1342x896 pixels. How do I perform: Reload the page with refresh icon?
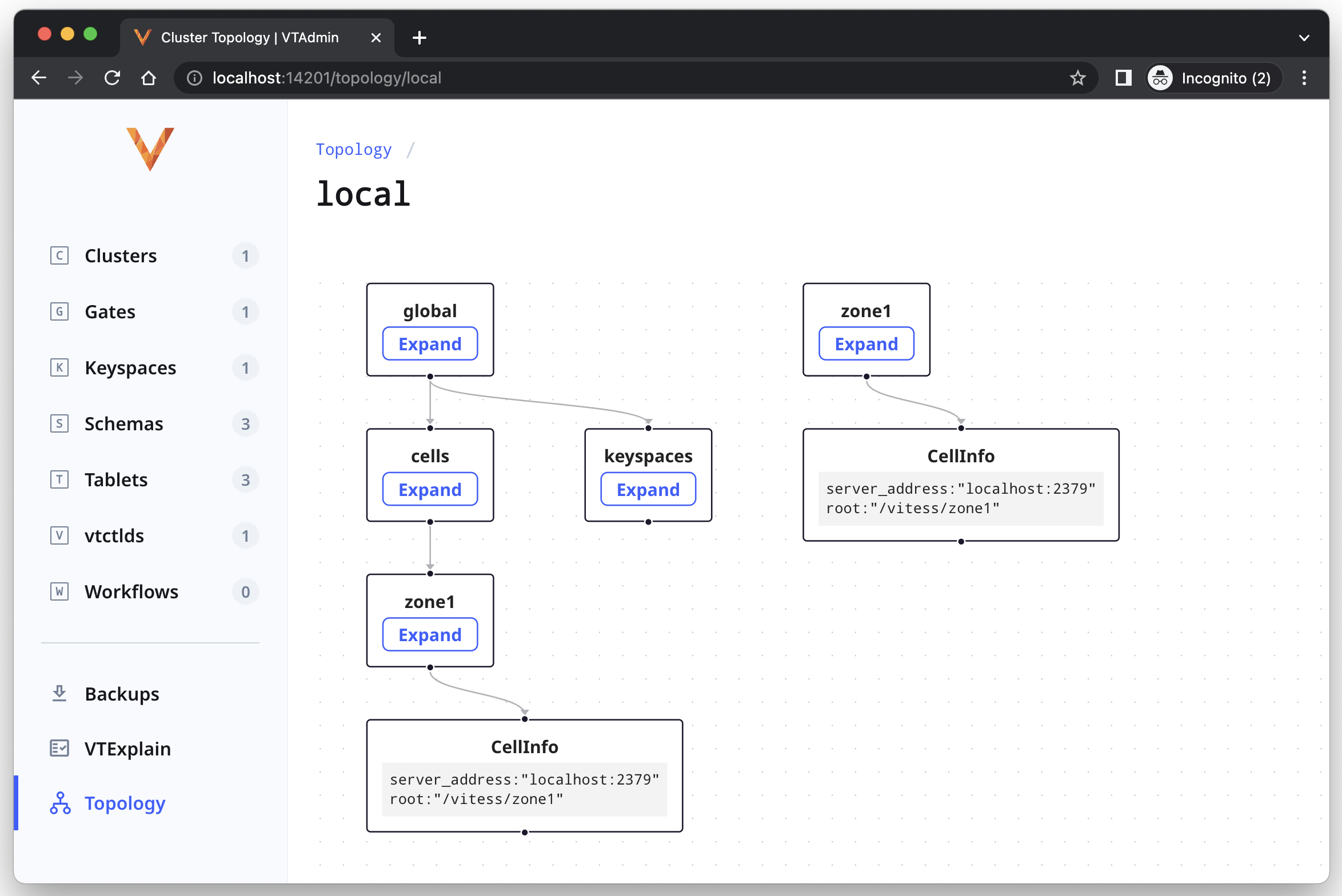tap(112, 78)
